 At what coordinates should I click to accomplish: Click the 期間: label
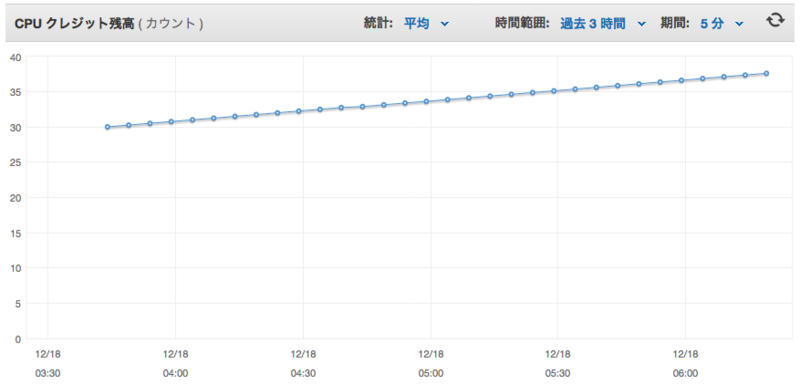click(676, 23)
